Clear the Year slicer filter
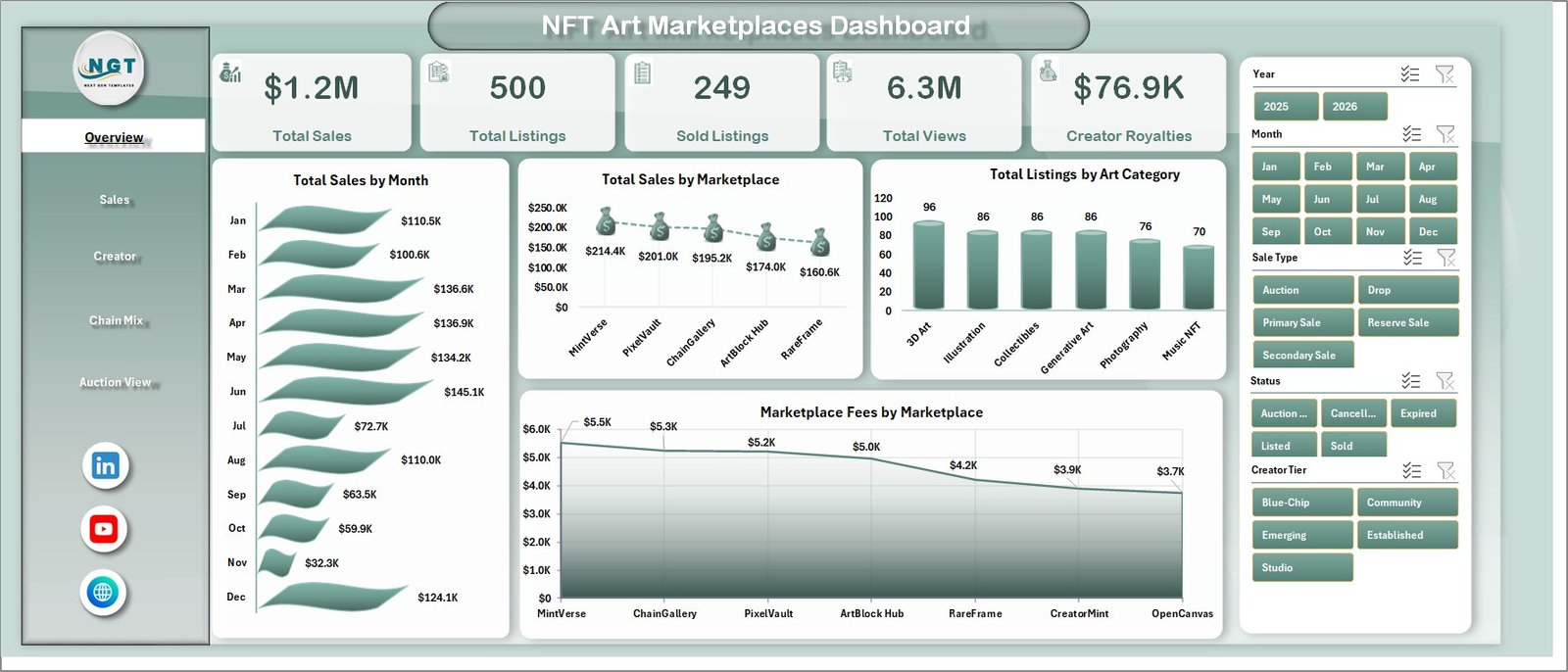The height and width of the screenshot is (672, 1568). (1445, 74)
